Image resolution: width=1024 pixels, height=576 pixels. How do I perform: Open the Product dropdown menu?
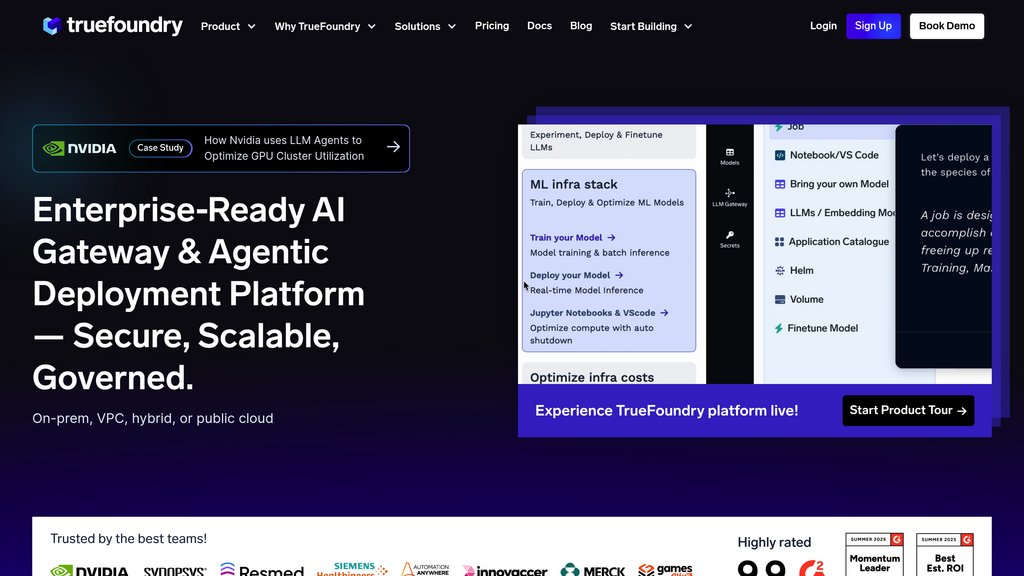coord(228,26)
